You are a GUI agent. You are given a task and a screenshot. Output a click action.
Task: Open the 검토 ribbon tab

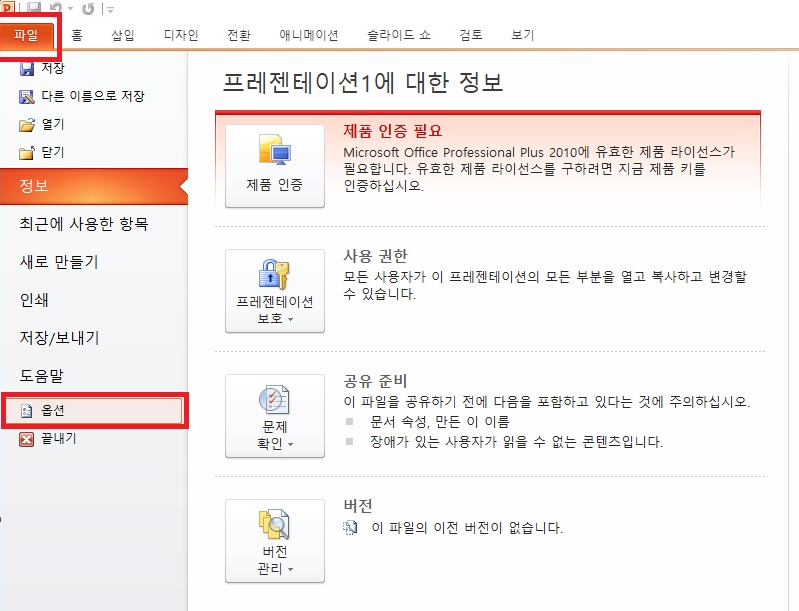tap(470, 35)
